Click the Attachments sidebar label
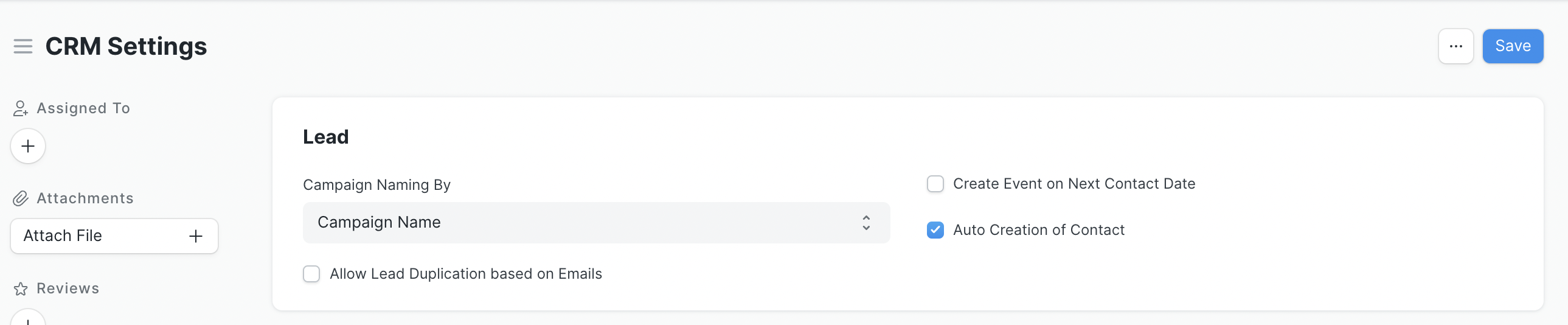1568x325 pixels. 85,198
